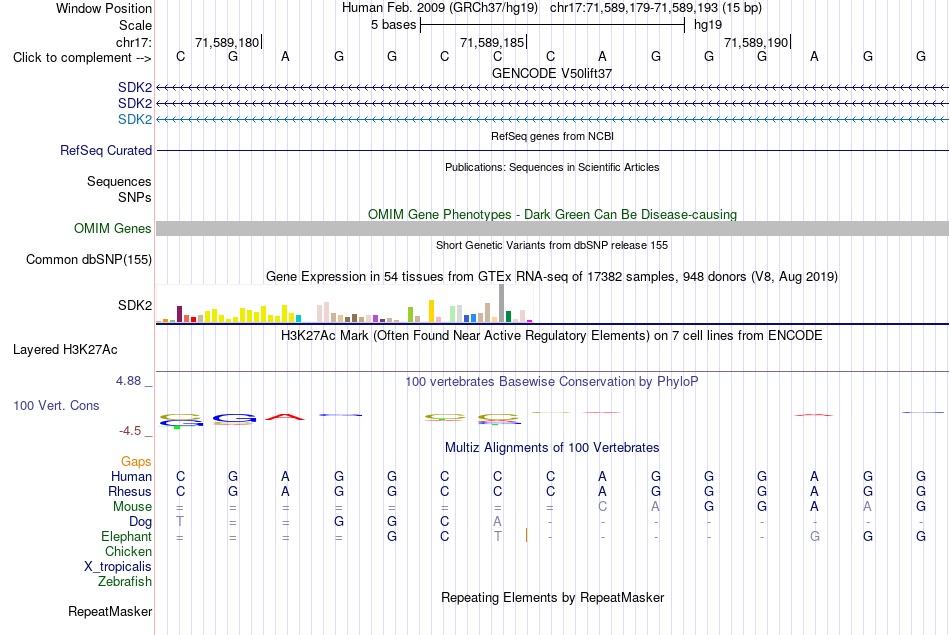Click the 'RefSeq genes from NCBI' title

point(552,136)
